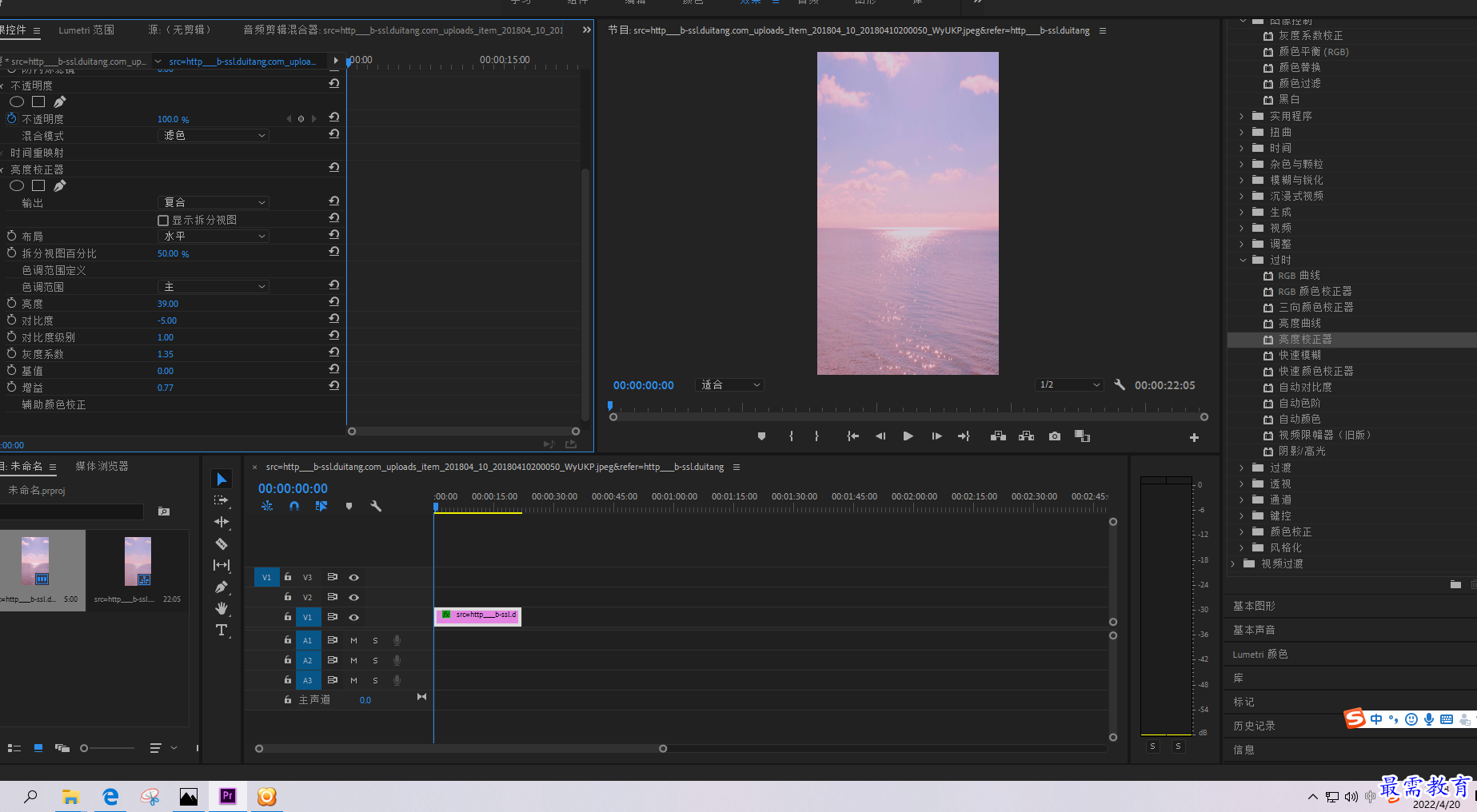
Task: Toggle animation stopwatch for 对比度
Action: click(x=11, y=320)
